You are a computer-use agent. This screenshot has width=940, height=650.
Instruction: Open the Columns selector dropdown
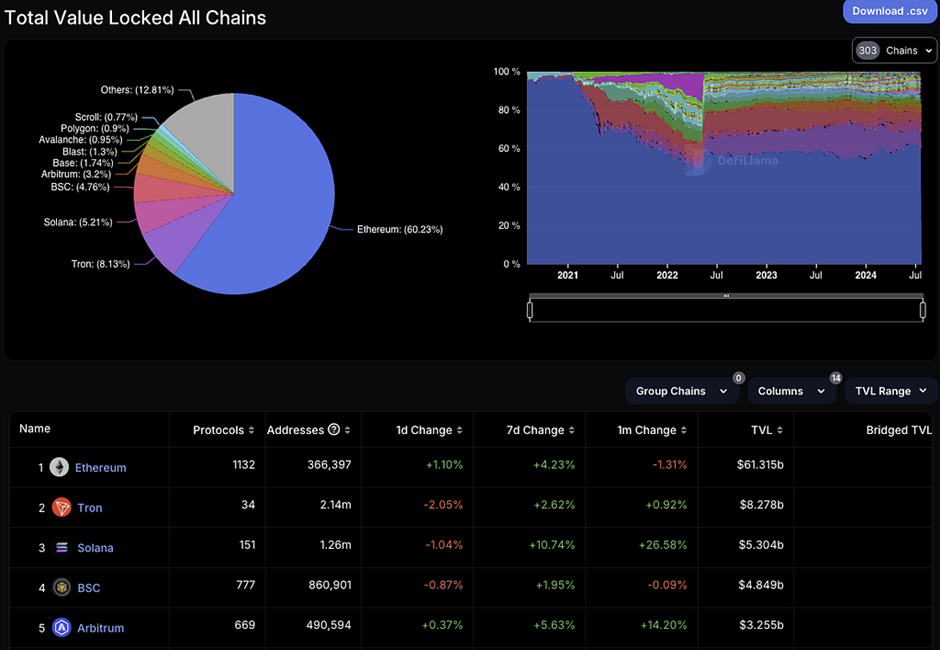coord(791,391)
